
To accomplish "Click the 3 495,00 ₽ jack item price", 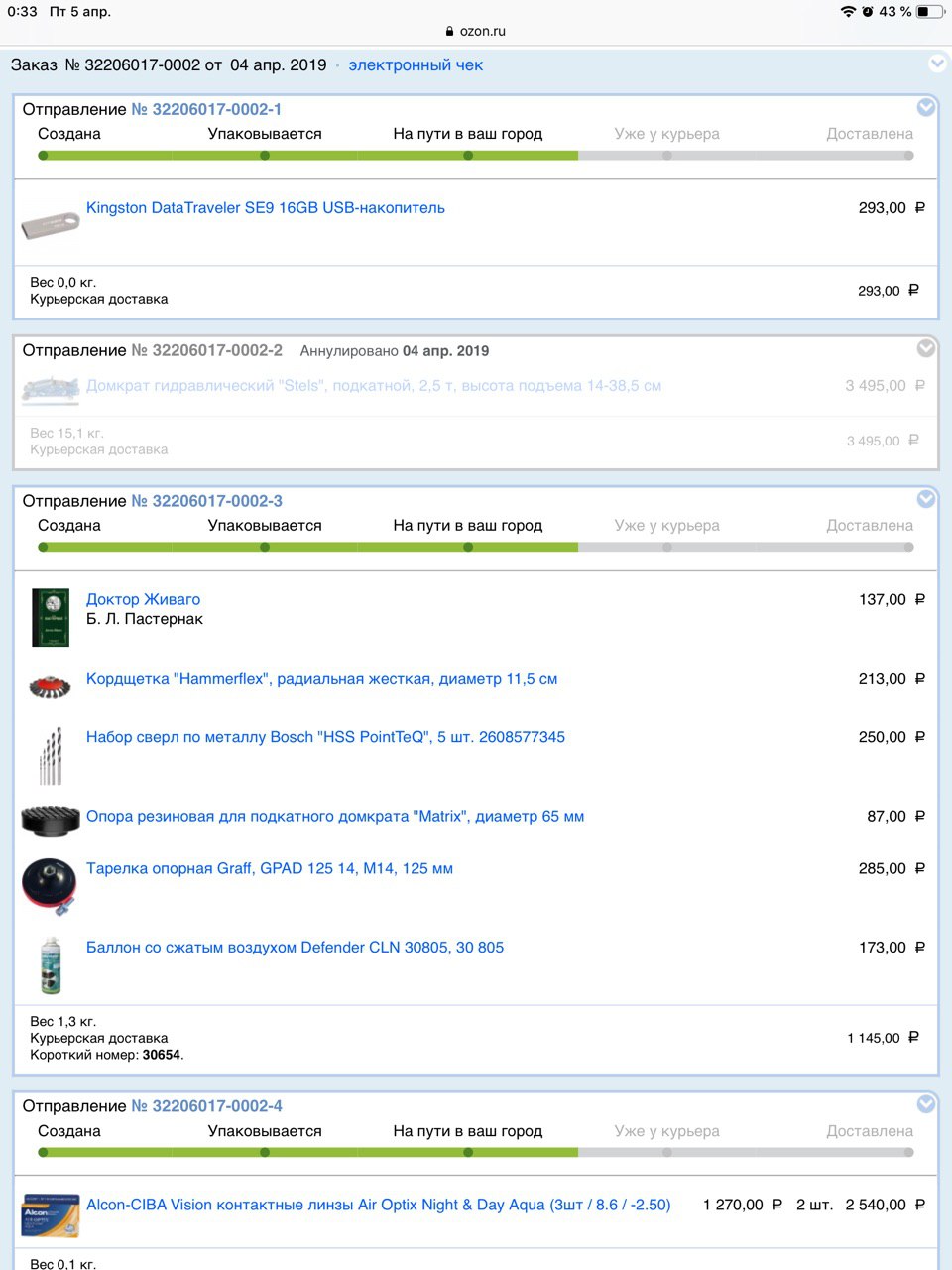I will [x=886, y=386].
